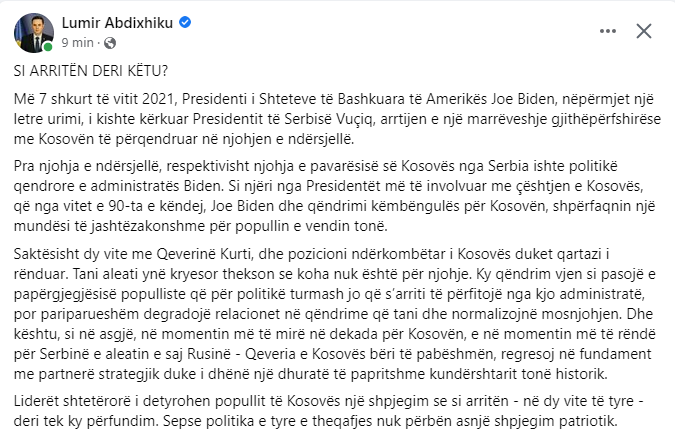Close the post with the X icon

pos(644,31)
